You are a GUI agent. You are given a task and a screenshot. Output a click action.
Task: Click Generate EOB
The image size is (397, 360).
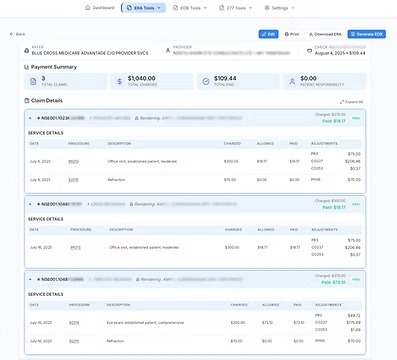pos(367,34)
